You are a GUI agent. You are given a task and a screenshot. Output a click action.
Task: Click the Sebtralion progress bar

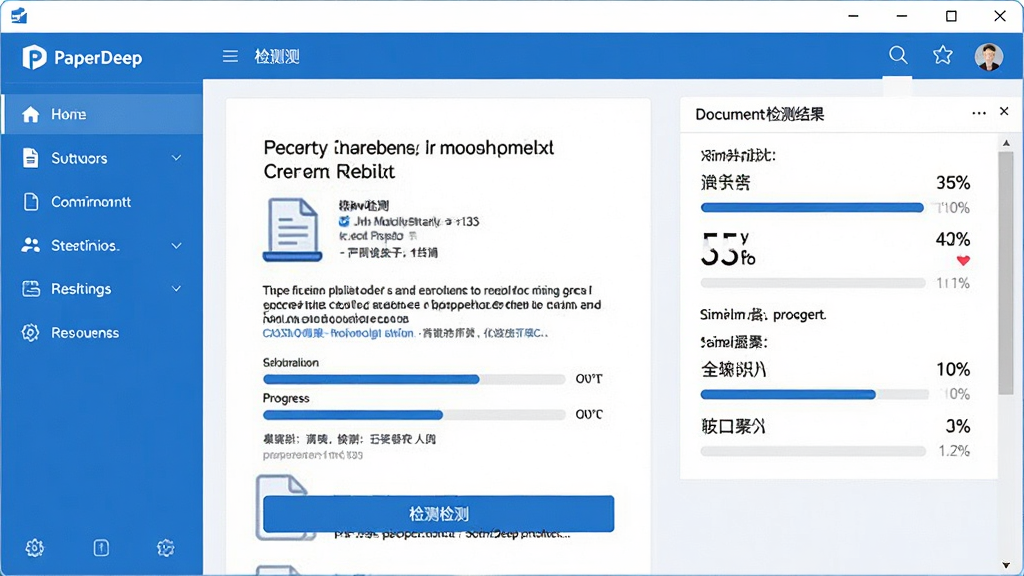coord(414,379)
